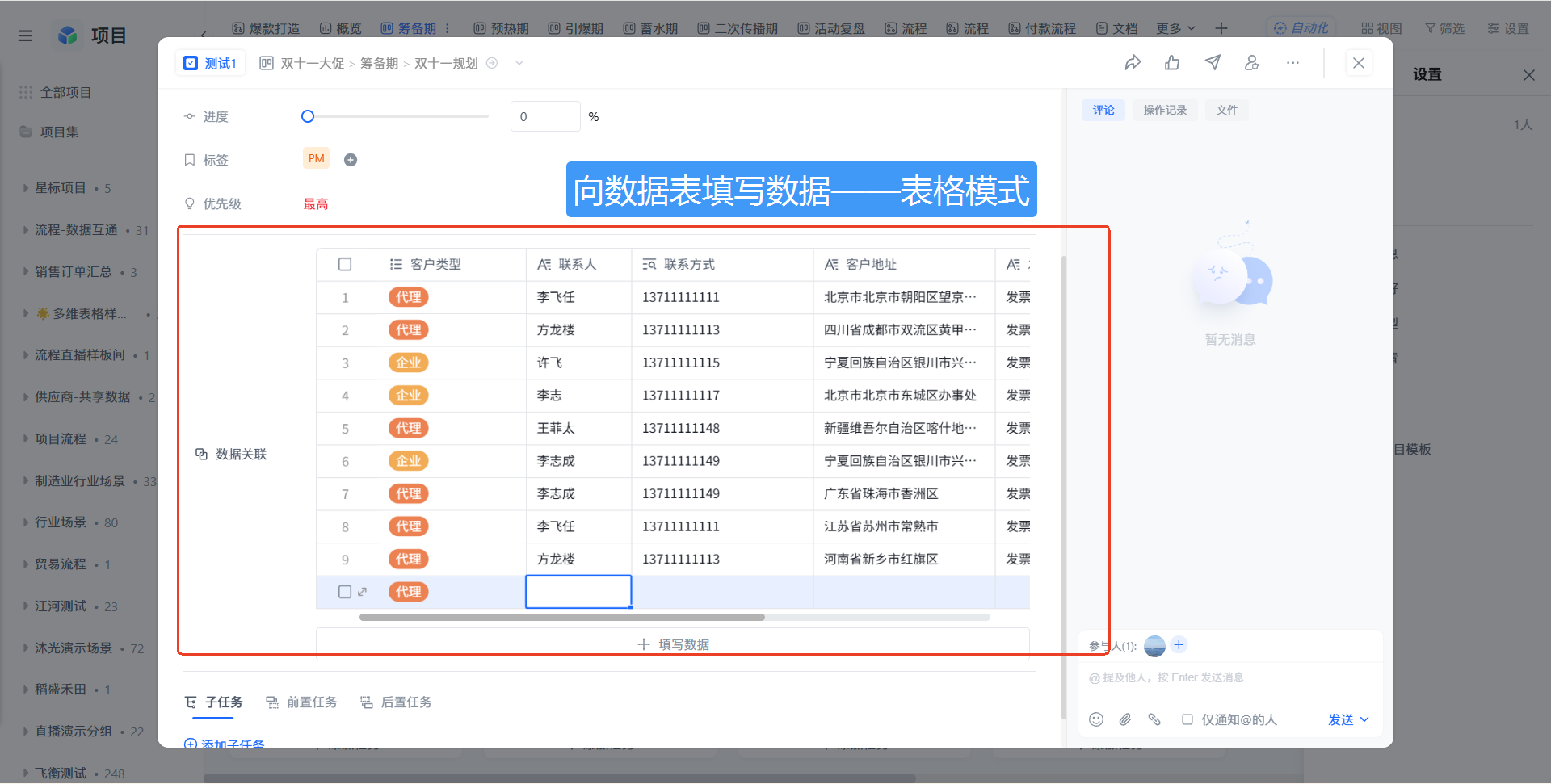Click the 测试1 task title chip
Image resolution: width=1551 pixels, height=784 pixels.
[210, 63]
